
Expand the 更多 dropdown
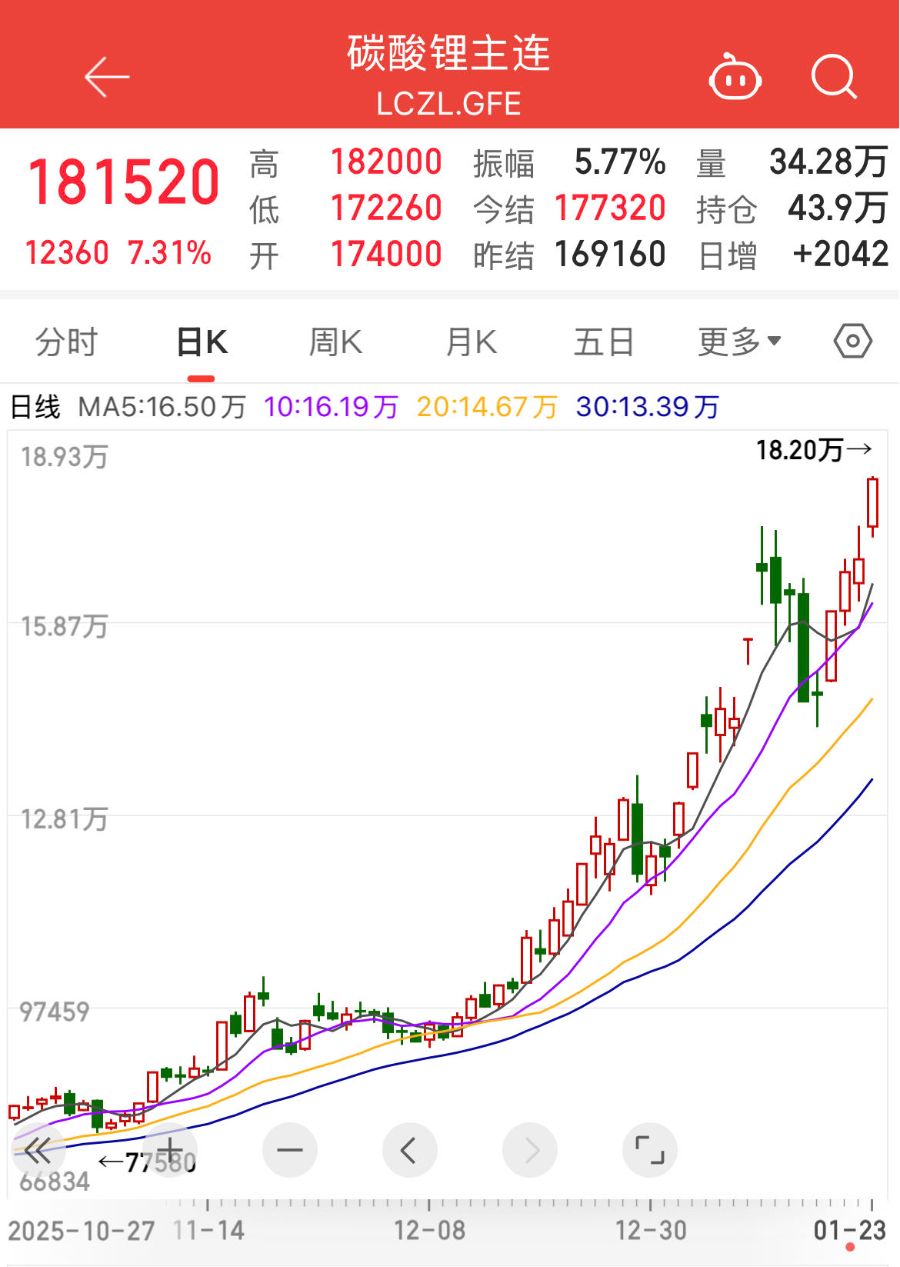[x=738, y=342]
